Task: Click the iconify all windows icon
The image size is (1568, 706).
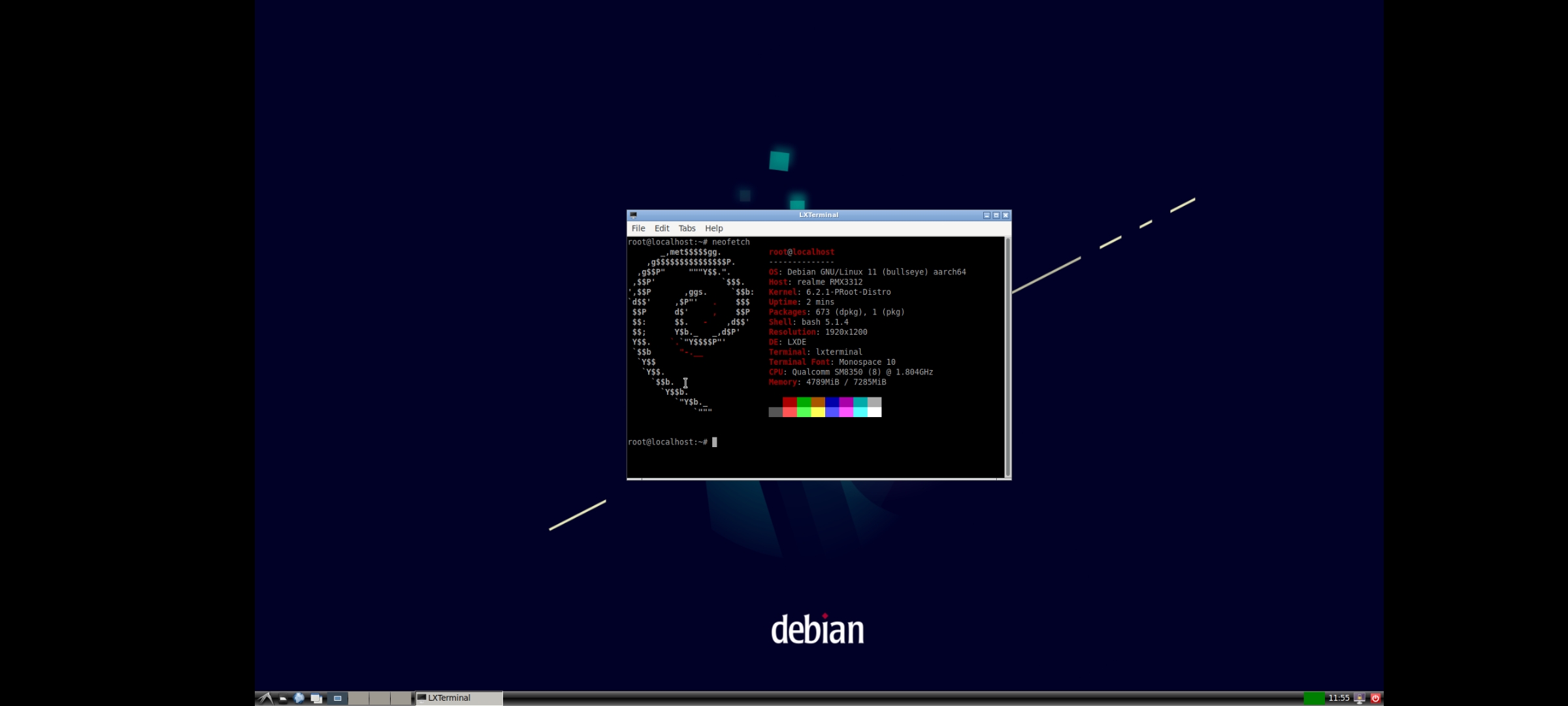Action: click(316, 698)
